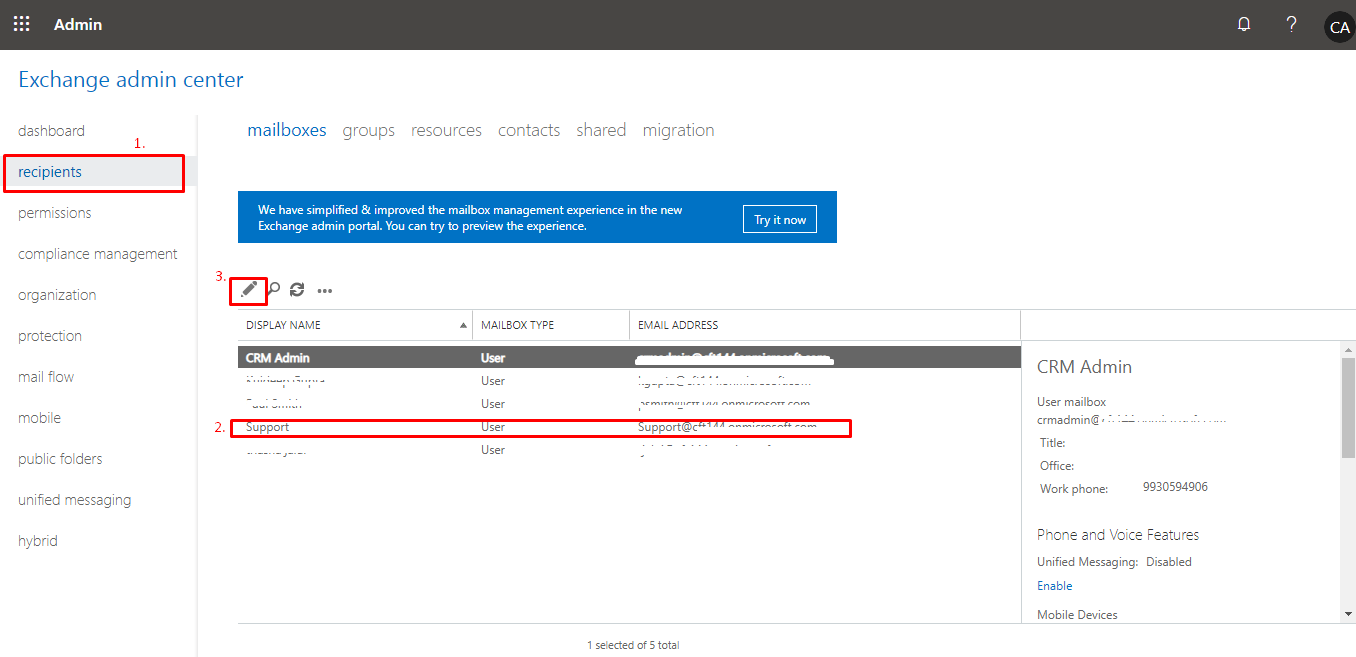Viewport: 1356px width, 657px height.
Task: Click the search magnifier icon
Action: (273, 290)
